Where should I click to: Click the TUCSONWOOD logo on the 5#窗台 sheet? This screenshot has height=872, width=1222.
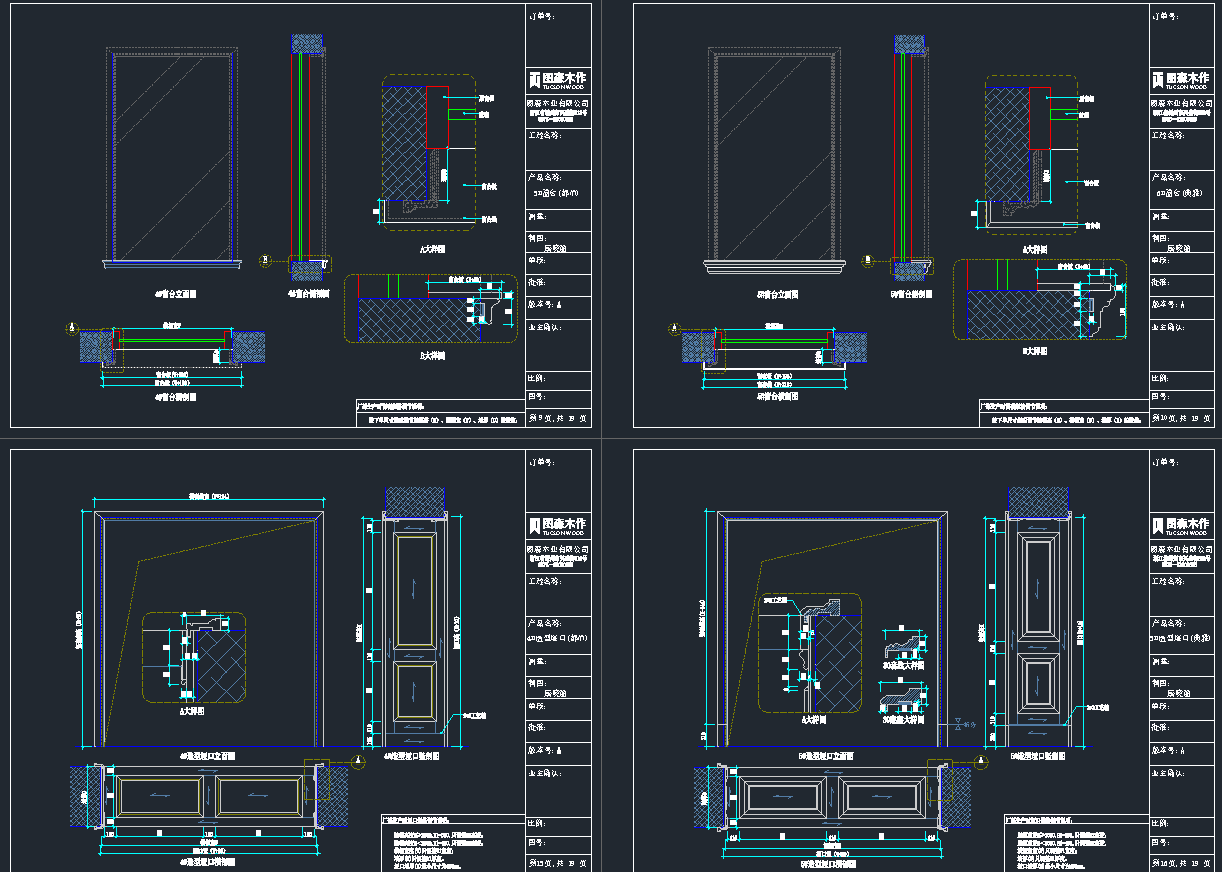[1182, 80]
